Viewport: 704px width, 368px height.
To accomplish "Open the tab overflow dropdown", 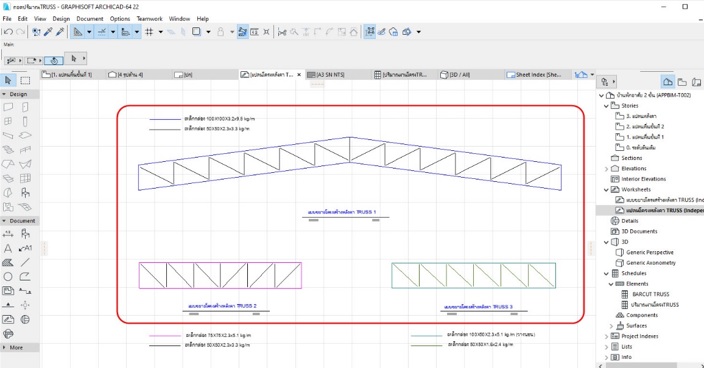I will click(x=592, y=74).
